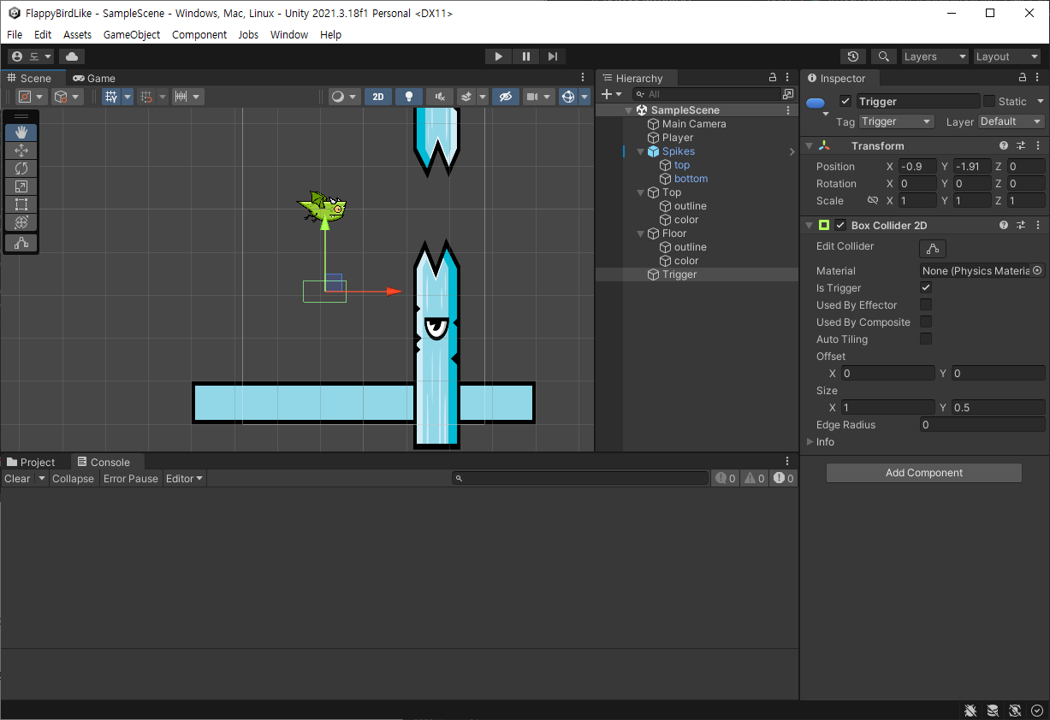Enable Used By Composite checkbox
Screen dimensions: 1050x720
(x=925, y=322)
